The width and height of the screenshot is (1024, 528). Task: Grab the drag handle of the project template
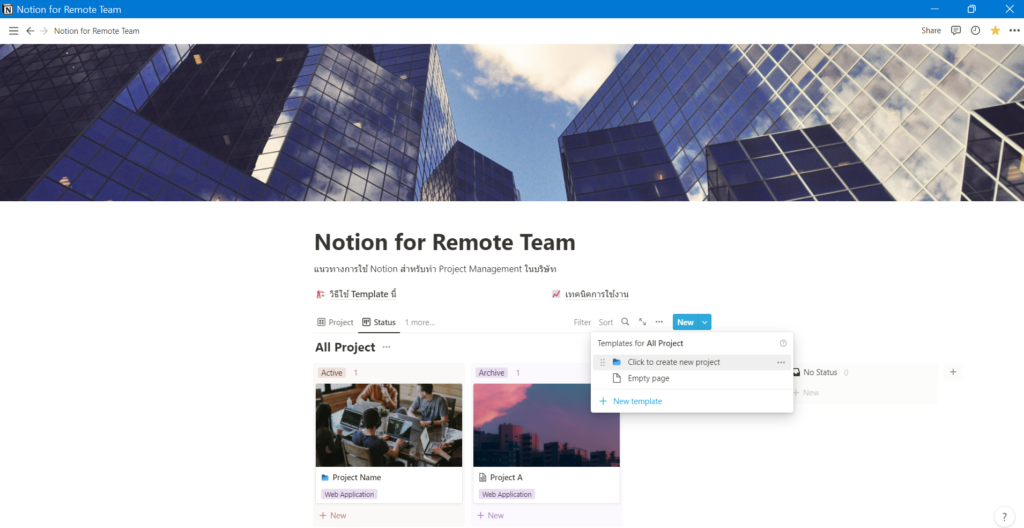[x=602, y=362]
